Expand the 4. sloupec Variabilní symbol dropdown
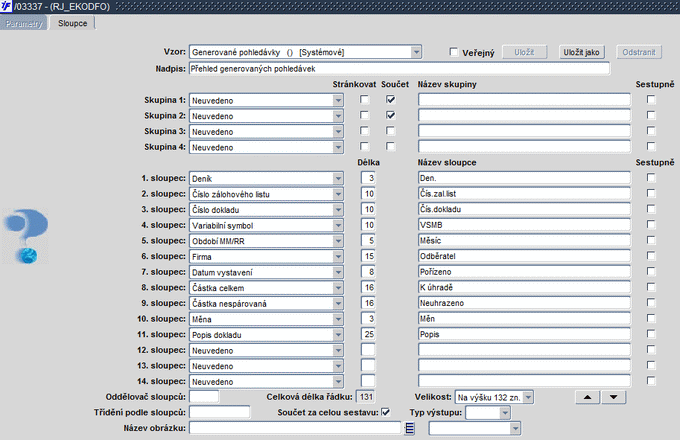The height and width of the screenshot is (440, 680). pyautogui.click(x=338, y=225)
